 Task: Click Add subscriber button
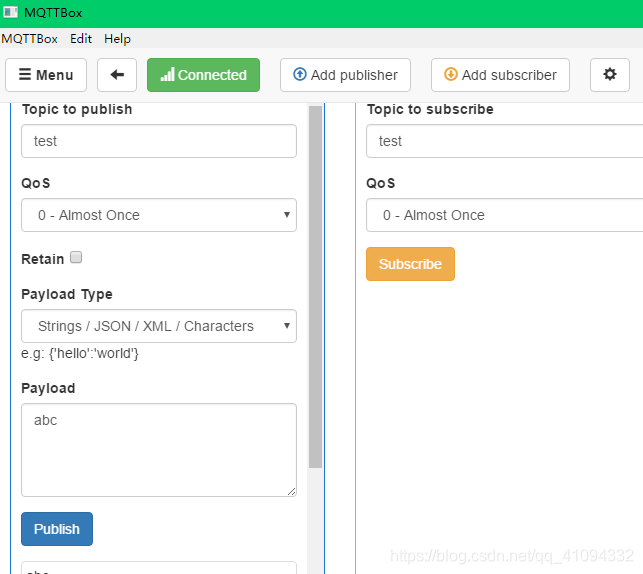click(500, 75)
